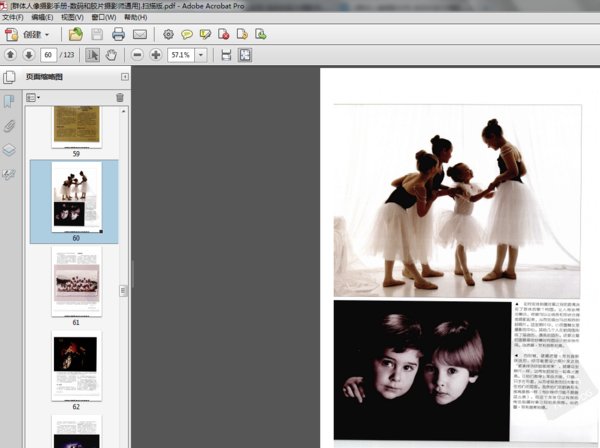Collapse the page thumbnails panel
The image size is (600, 448).
click(x=124, y=77)
